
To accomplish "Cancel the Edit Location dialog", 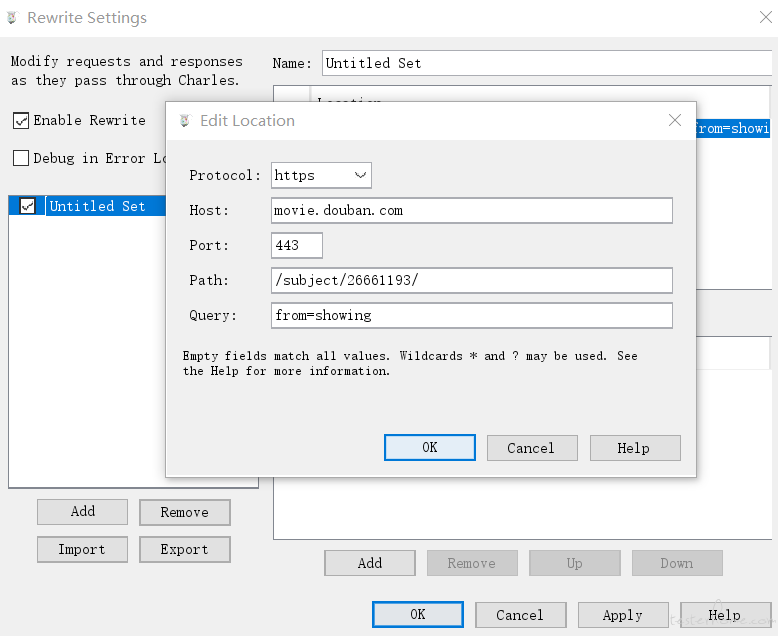I will click(x=532, y=448).
